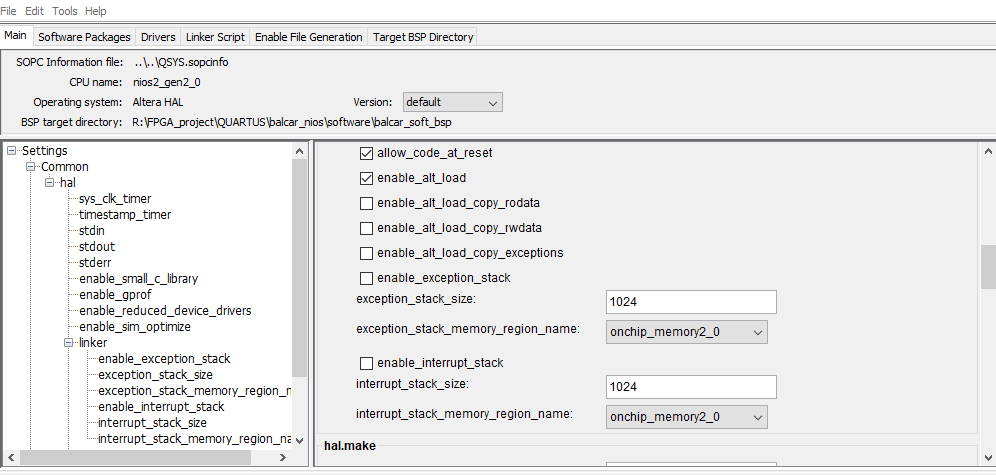Open the Enable File Generation tab
This screenshot has width=996, height=475.
point(308,37)
